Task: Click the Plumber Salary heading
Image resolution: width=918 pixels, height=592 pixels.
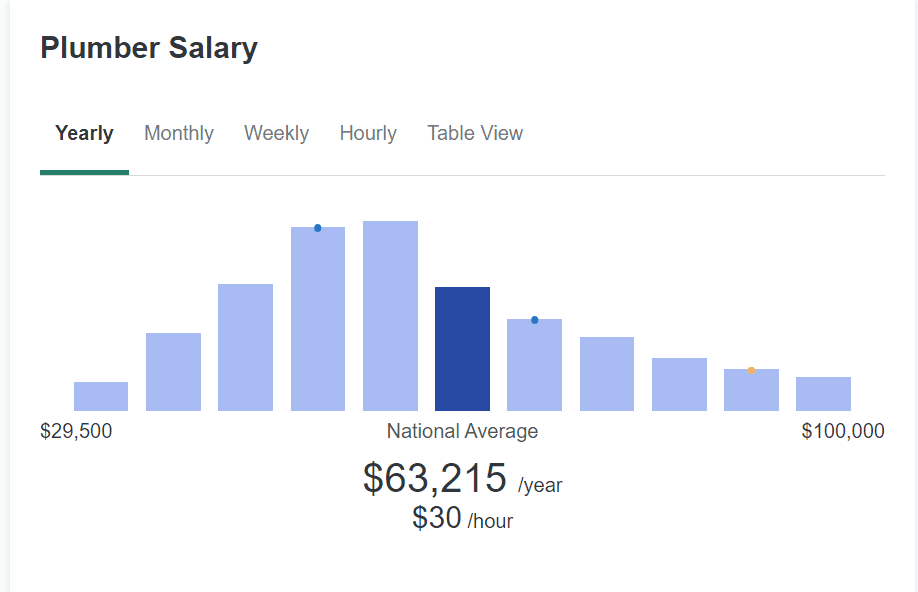Action: click(149, 48)
